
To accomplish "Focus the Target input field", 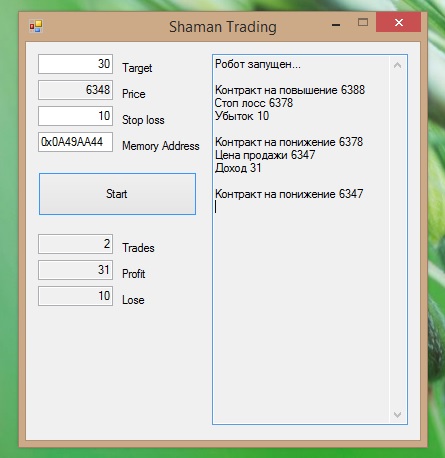I will (76, 64).
